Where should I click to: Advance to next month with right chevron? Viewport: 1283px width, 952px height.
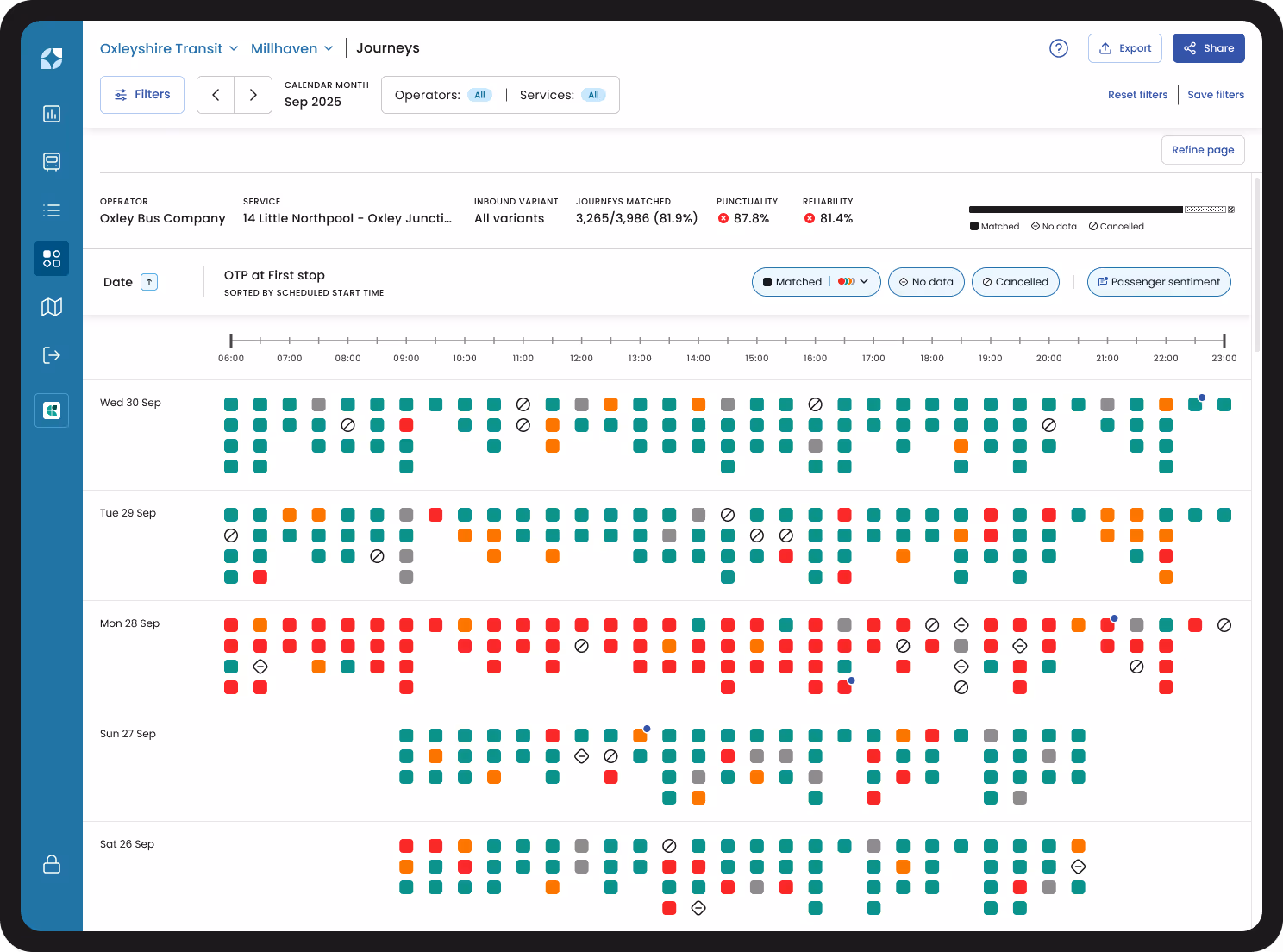253,95
